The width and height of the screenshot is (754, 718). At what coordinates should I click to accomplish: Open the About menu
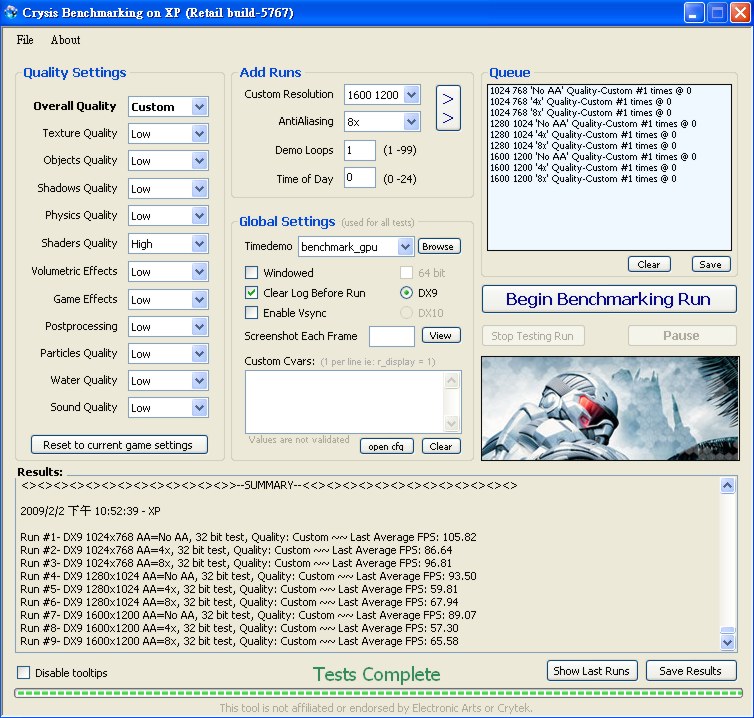tap(65, 40)
